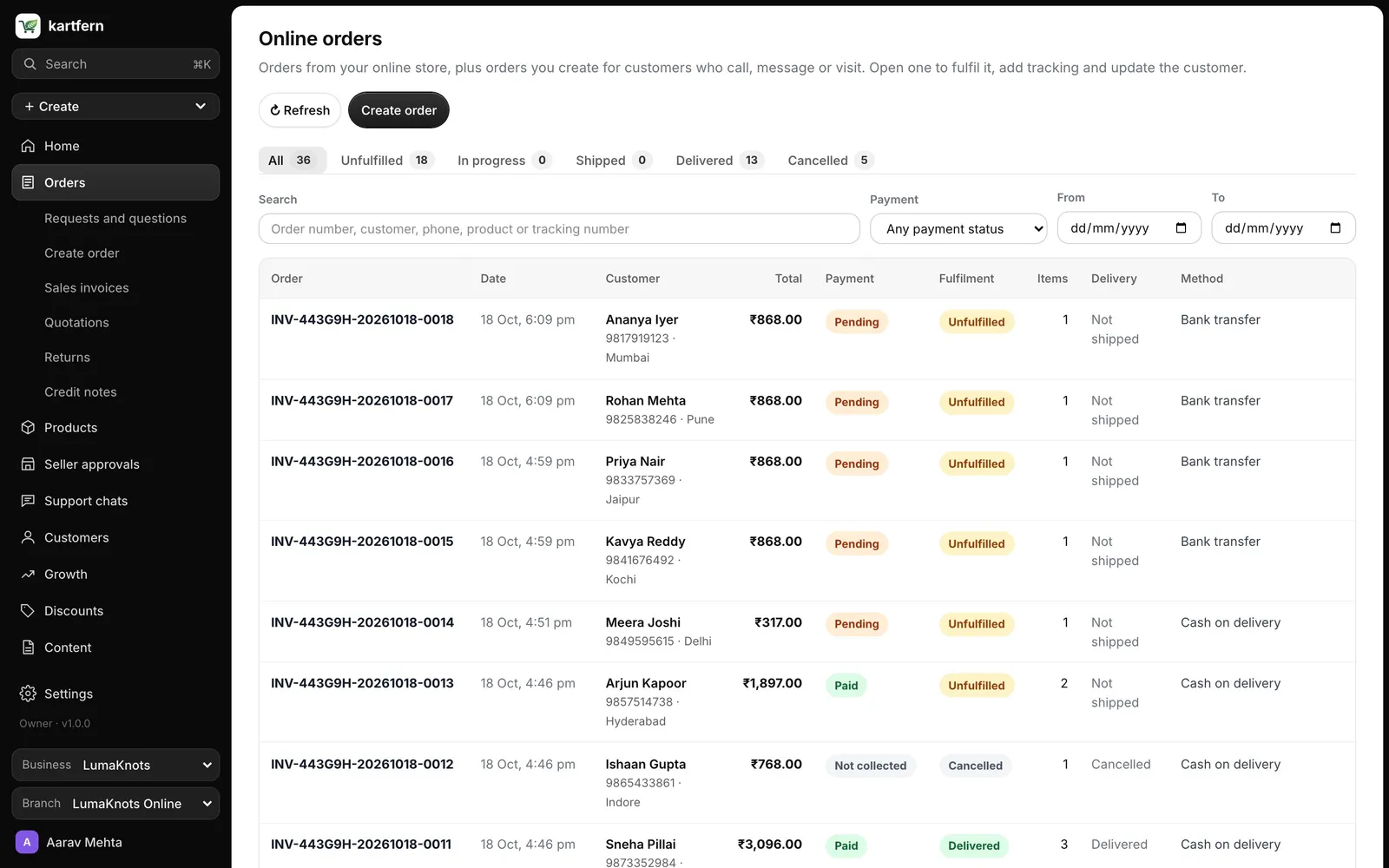Click the Settings gear icon
This screenshot has width=1389, height=868.
[28, 694]
